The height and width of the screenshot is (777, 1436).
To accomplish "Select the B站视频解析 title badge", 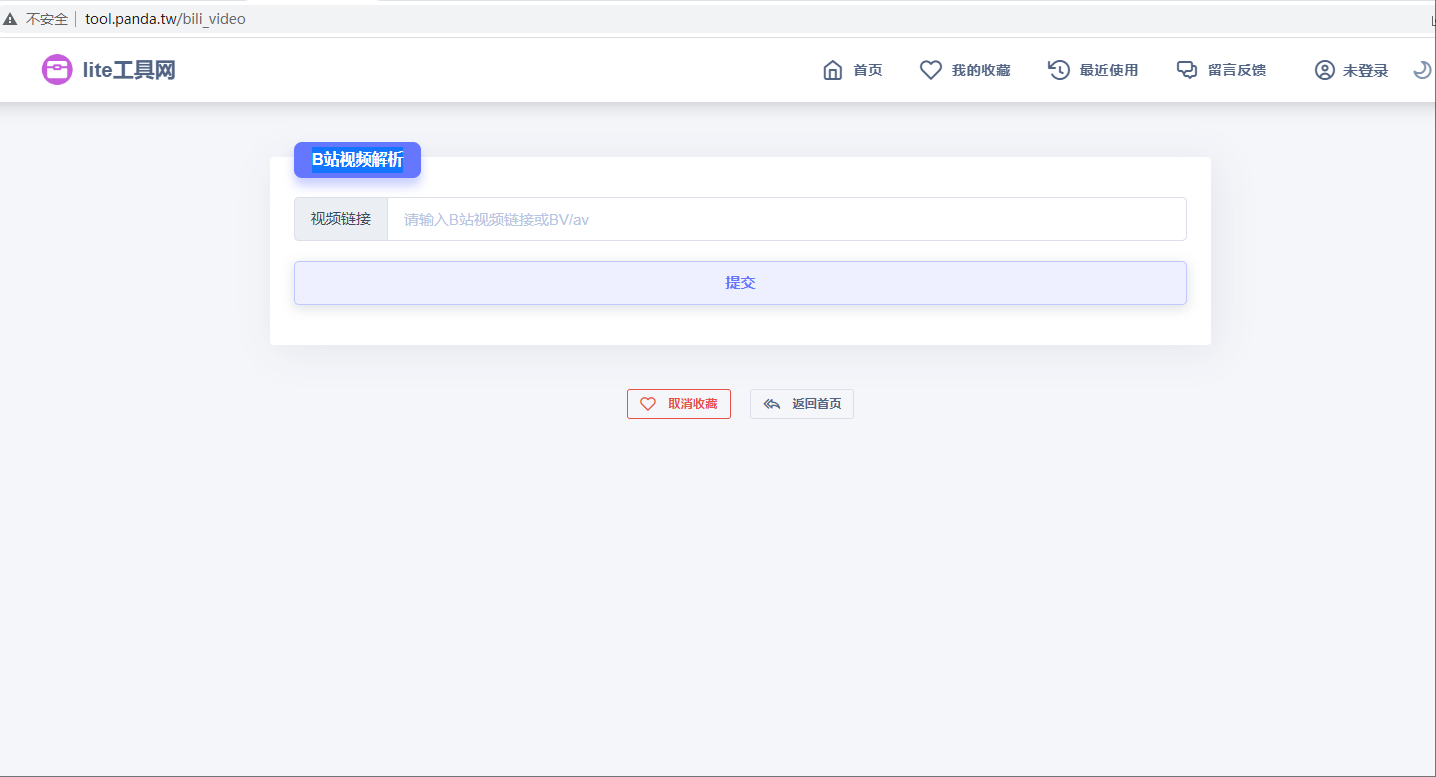I will pos(357,160).
